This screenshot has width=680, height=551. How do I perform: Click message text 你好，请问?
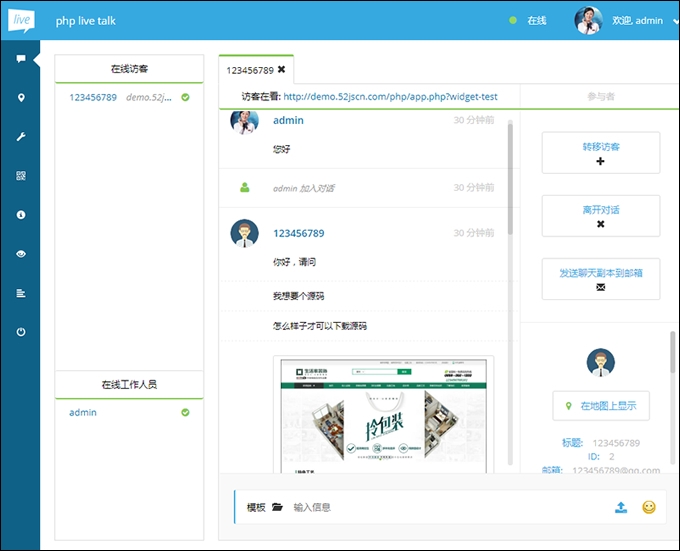[294, 262]
